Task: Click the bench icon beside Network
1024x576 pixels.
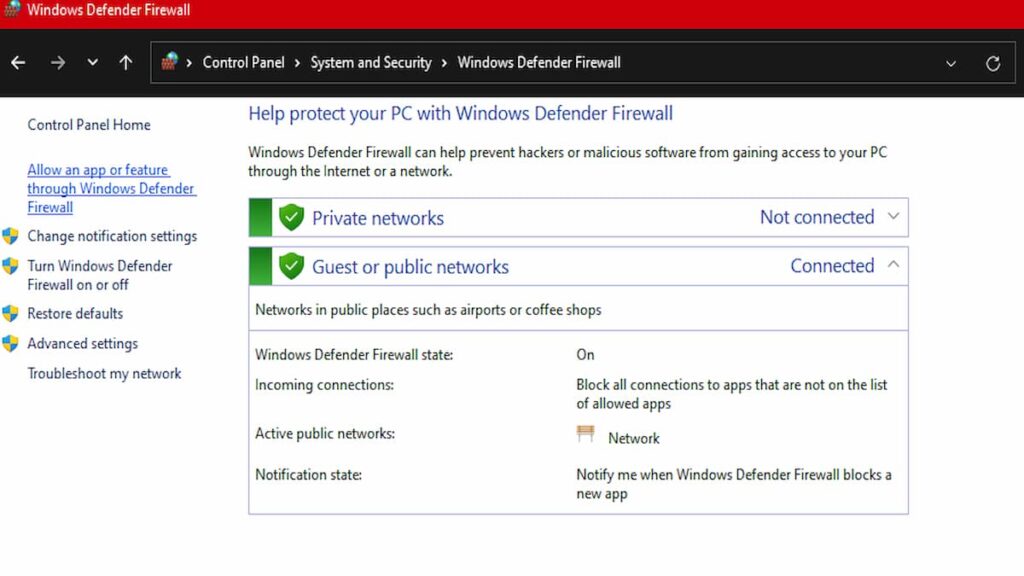Action: [x=586, y=434]
